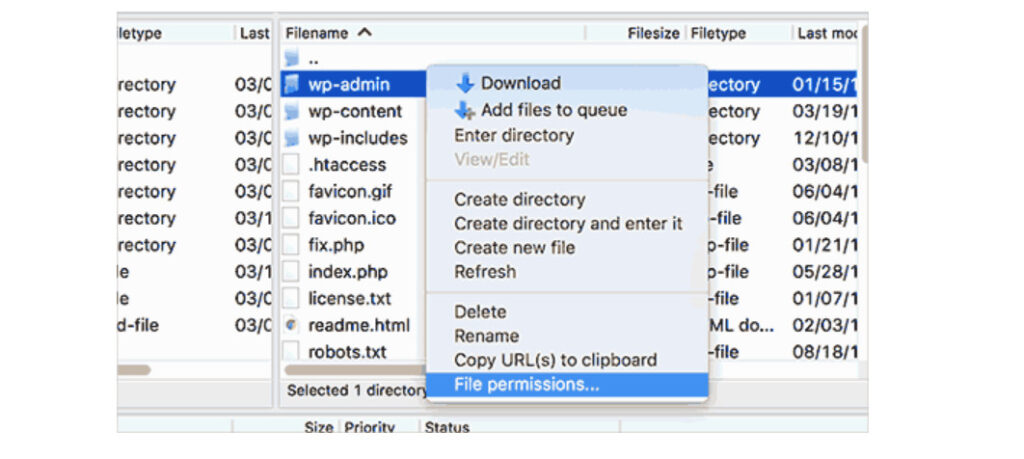Click the 05/28/1 date on index.php row
The height and width of the screenshot is (459, 1024).
point(824,272)
